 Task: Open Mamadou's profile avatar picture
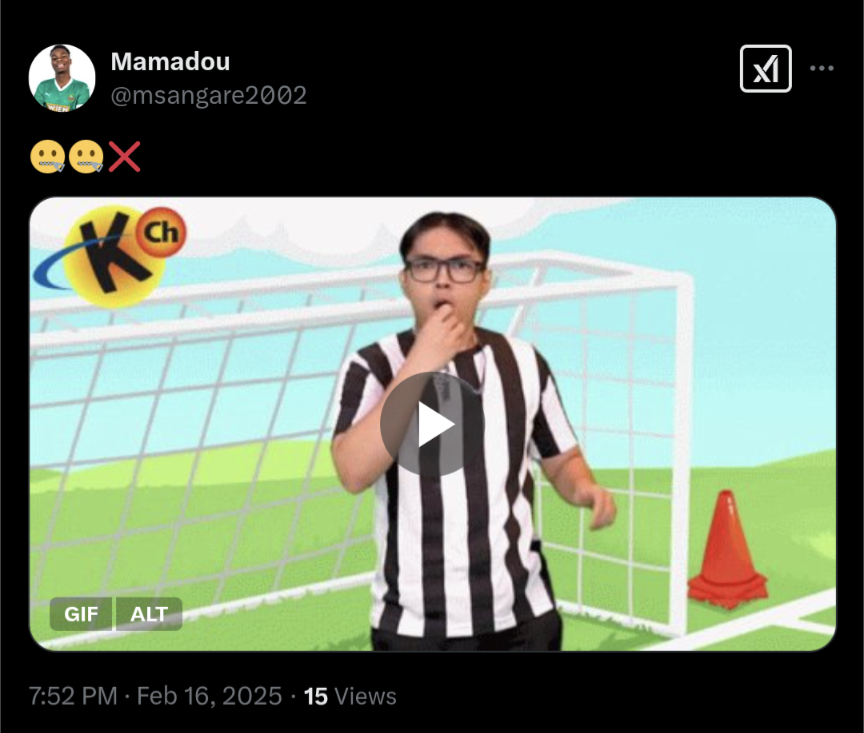point(62,78)
